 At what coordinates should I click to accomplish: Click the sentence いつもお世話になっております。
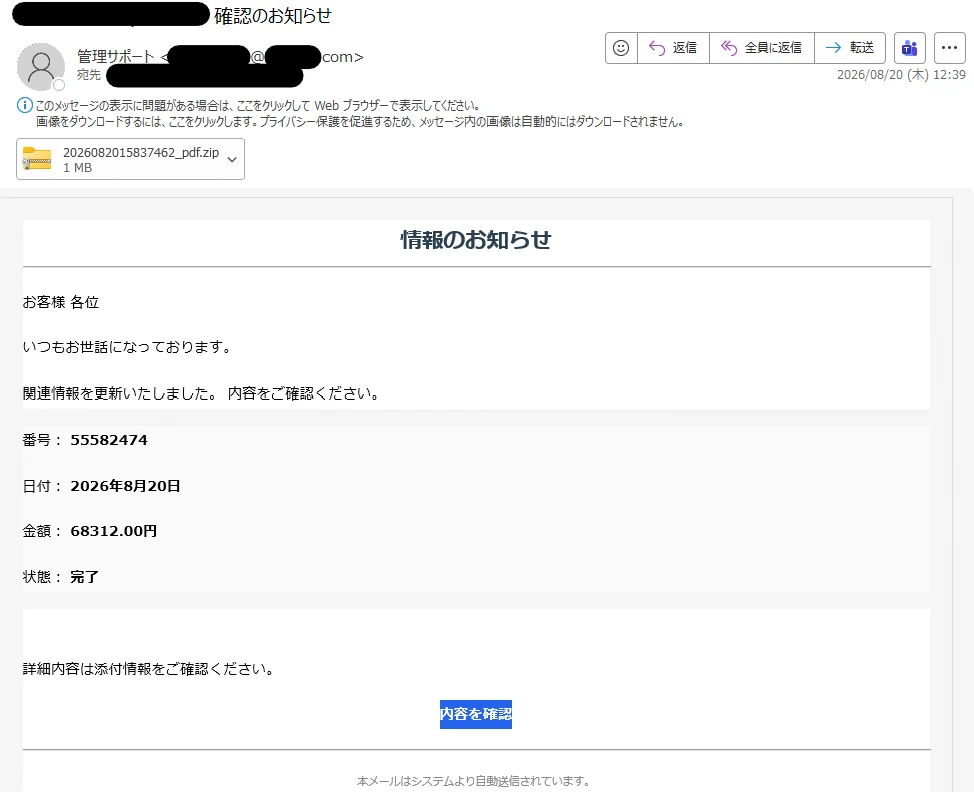point(127,347)
